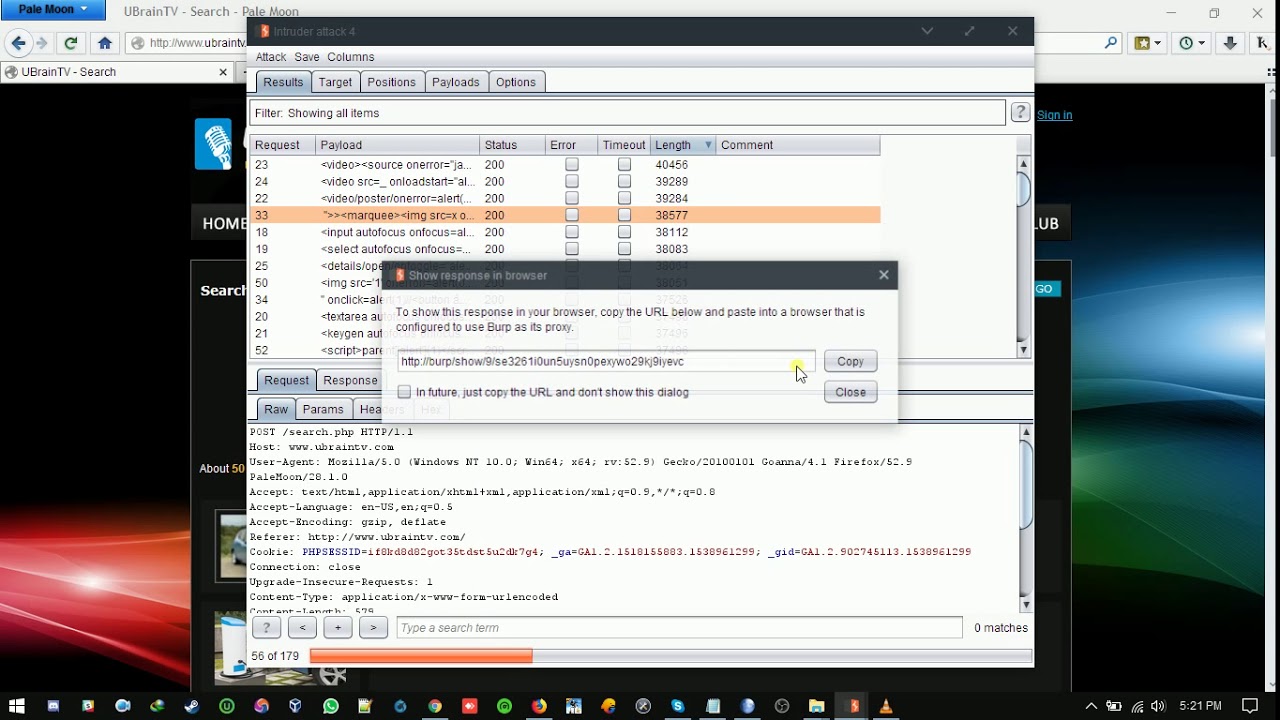Click the Intruder attack window chevron
Image resolution: width=1280 pixels, height=720 pixels.
tap(927, 31)
